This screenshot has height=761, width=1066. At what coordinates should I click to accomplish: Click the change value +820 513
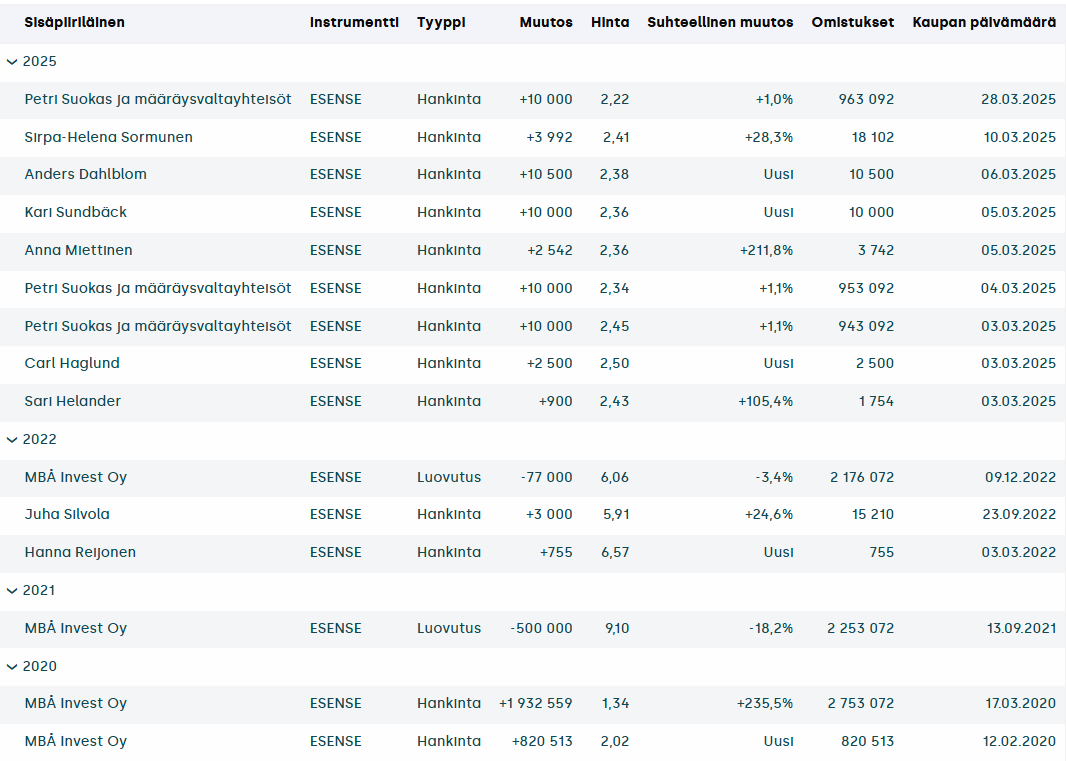542,741
